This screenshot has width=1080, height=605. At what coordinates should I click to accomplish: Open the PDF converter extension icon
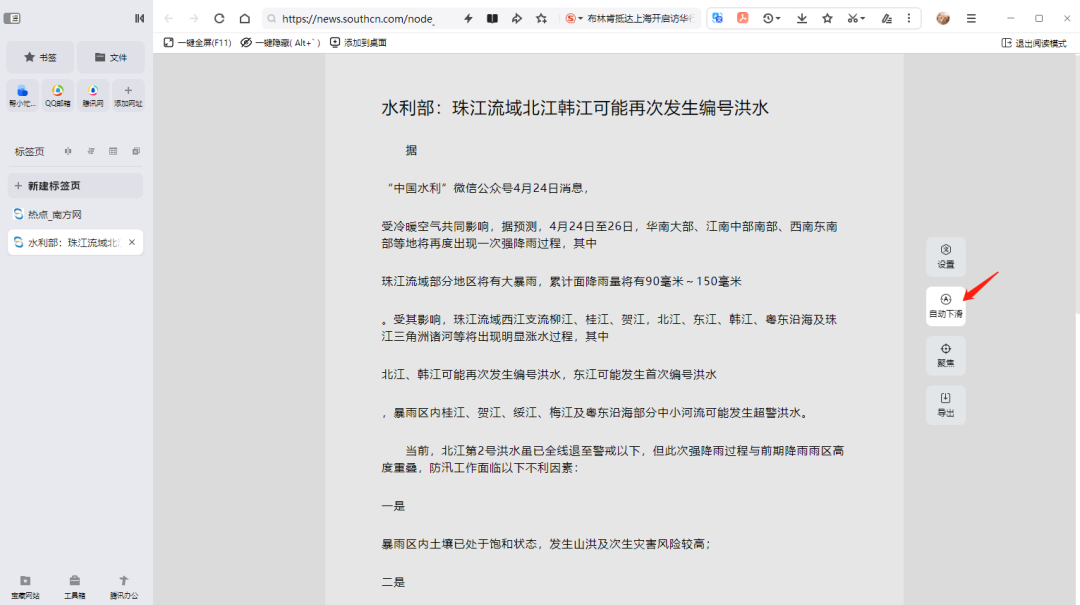[x=742, y=19]
